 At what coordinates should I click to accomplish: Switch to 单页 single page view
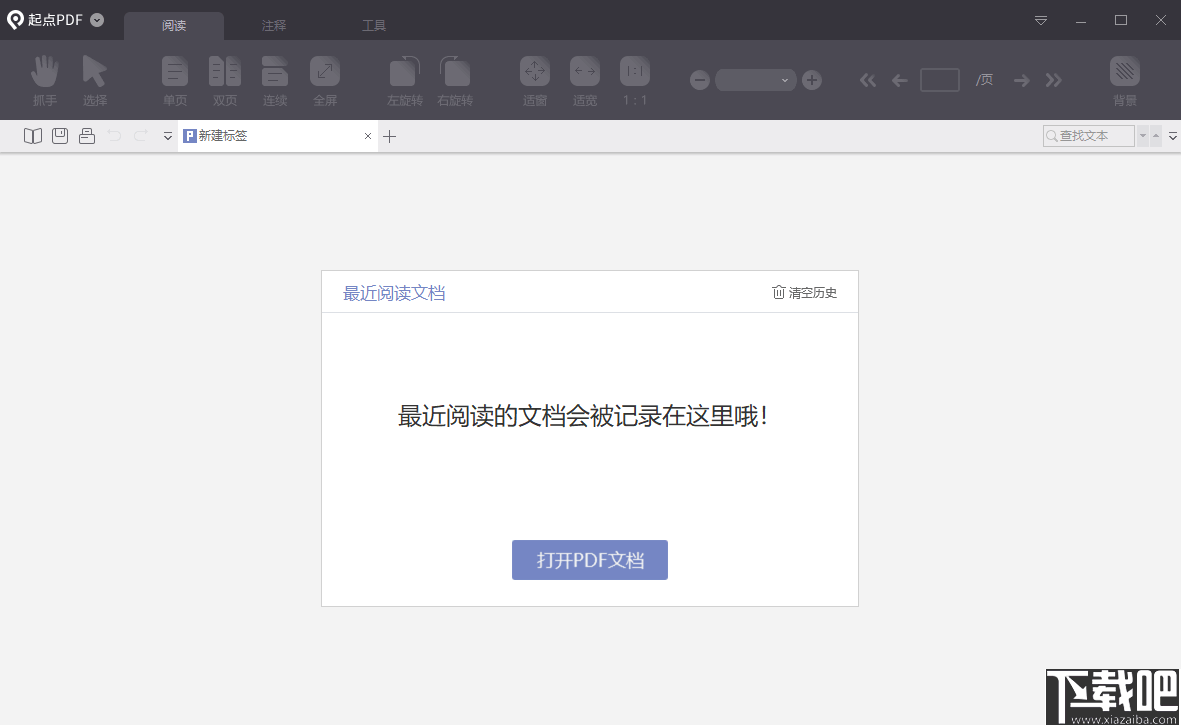(175, 80)
